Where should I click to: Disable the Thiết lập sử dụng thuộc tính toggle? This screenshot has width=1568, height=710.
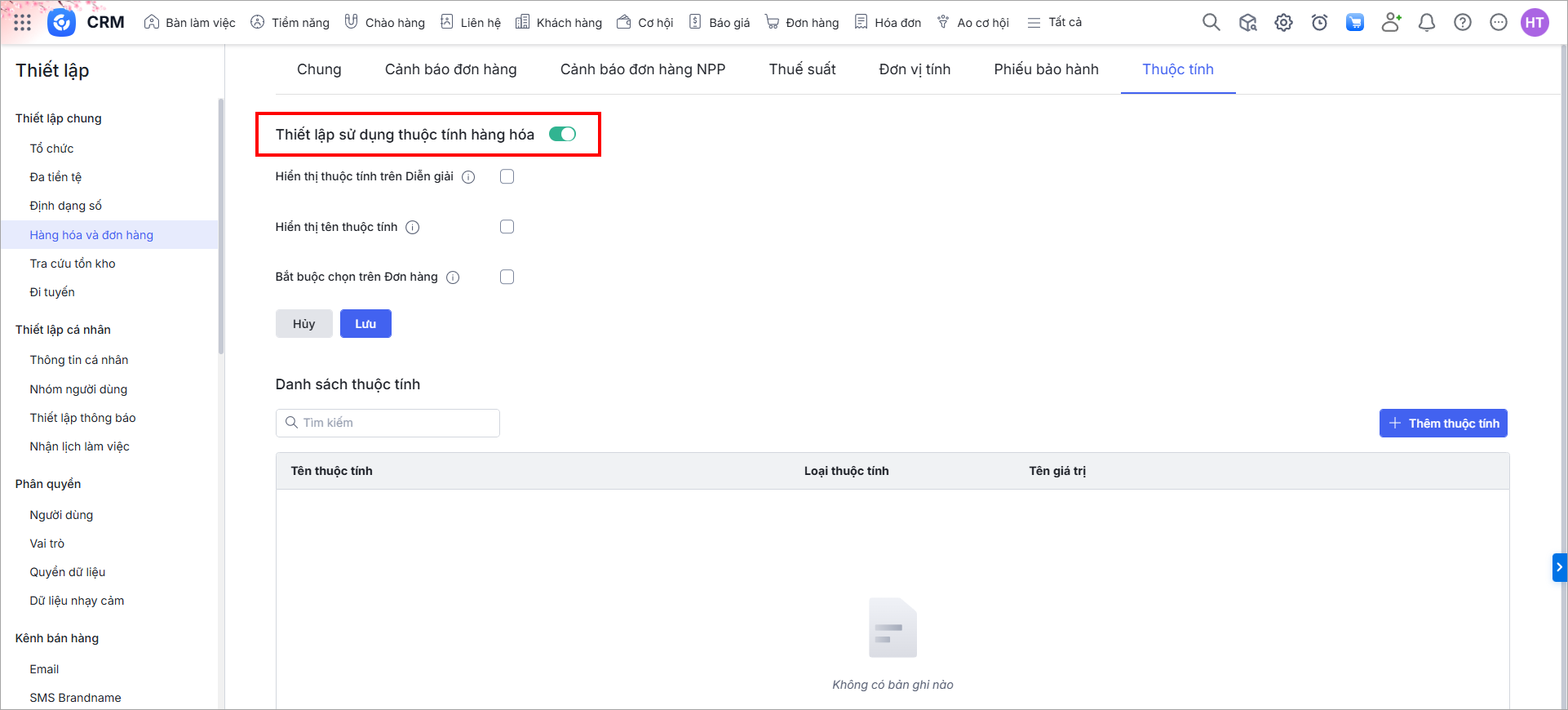(562, 135)
